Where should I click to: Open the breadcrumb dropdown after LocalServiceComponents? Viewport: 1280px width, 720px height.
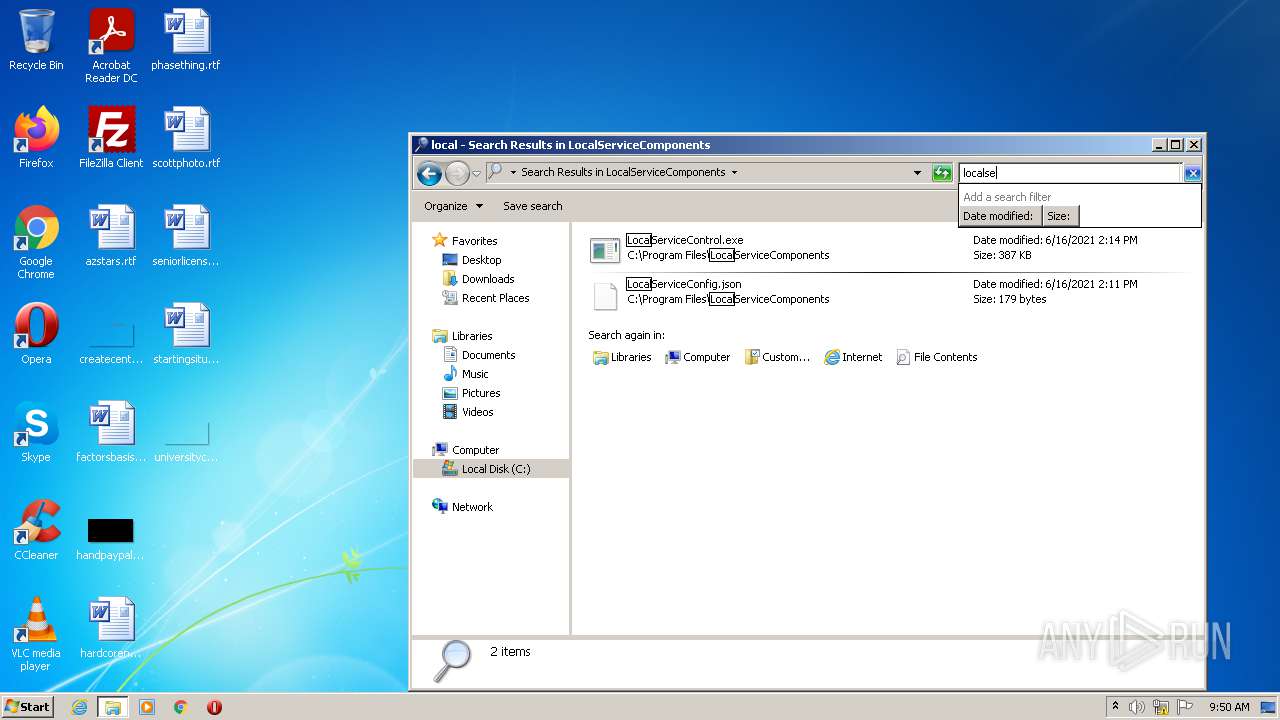[734, 172]
